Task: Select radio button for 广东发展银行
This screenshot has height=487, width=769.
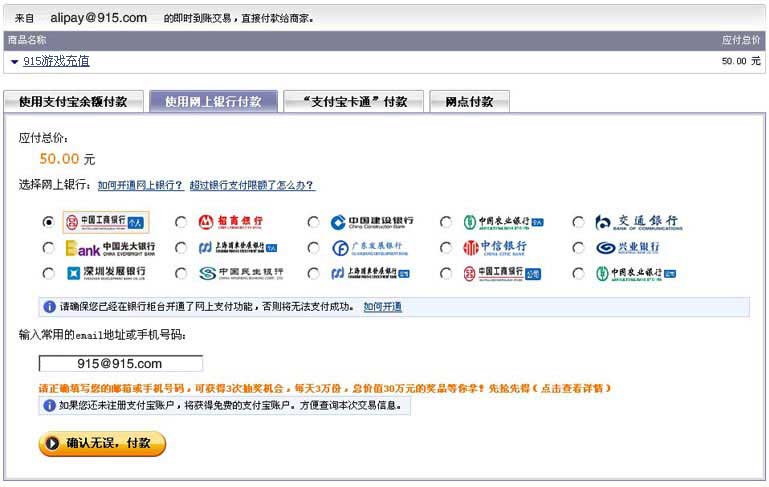Action: [x=313, y=248]
